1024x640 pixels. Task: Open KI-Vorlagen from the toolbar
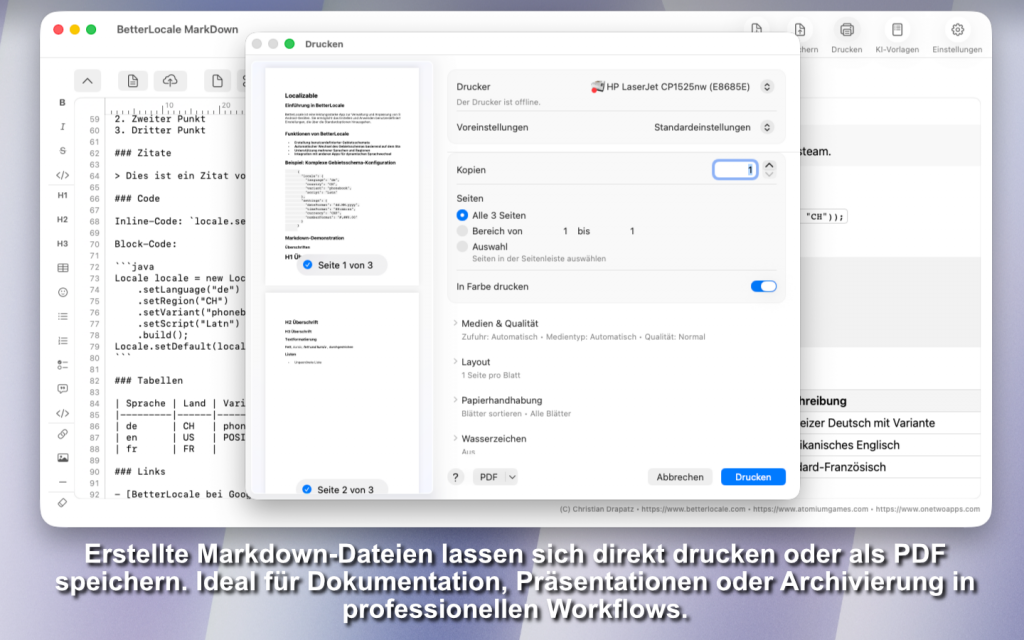click(x=897, y=35)
